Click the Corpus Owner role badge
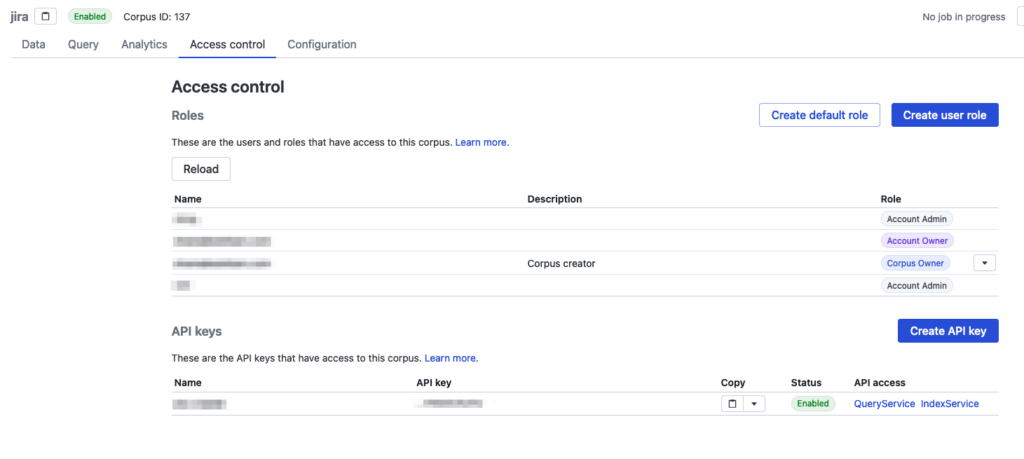1024x459 pixels. (915, 263)
